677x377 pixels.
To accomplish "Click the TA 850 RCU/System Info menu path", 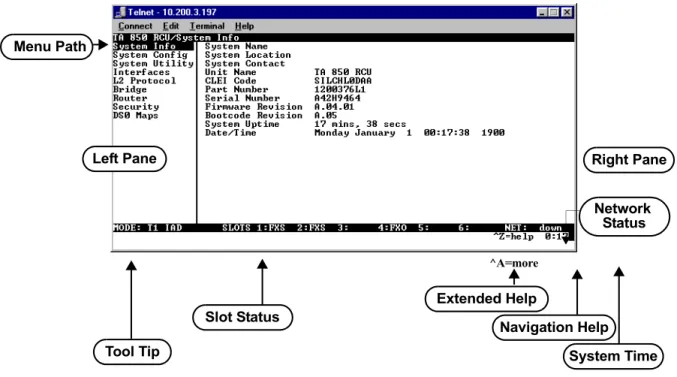I will click(x=176, y=38).
